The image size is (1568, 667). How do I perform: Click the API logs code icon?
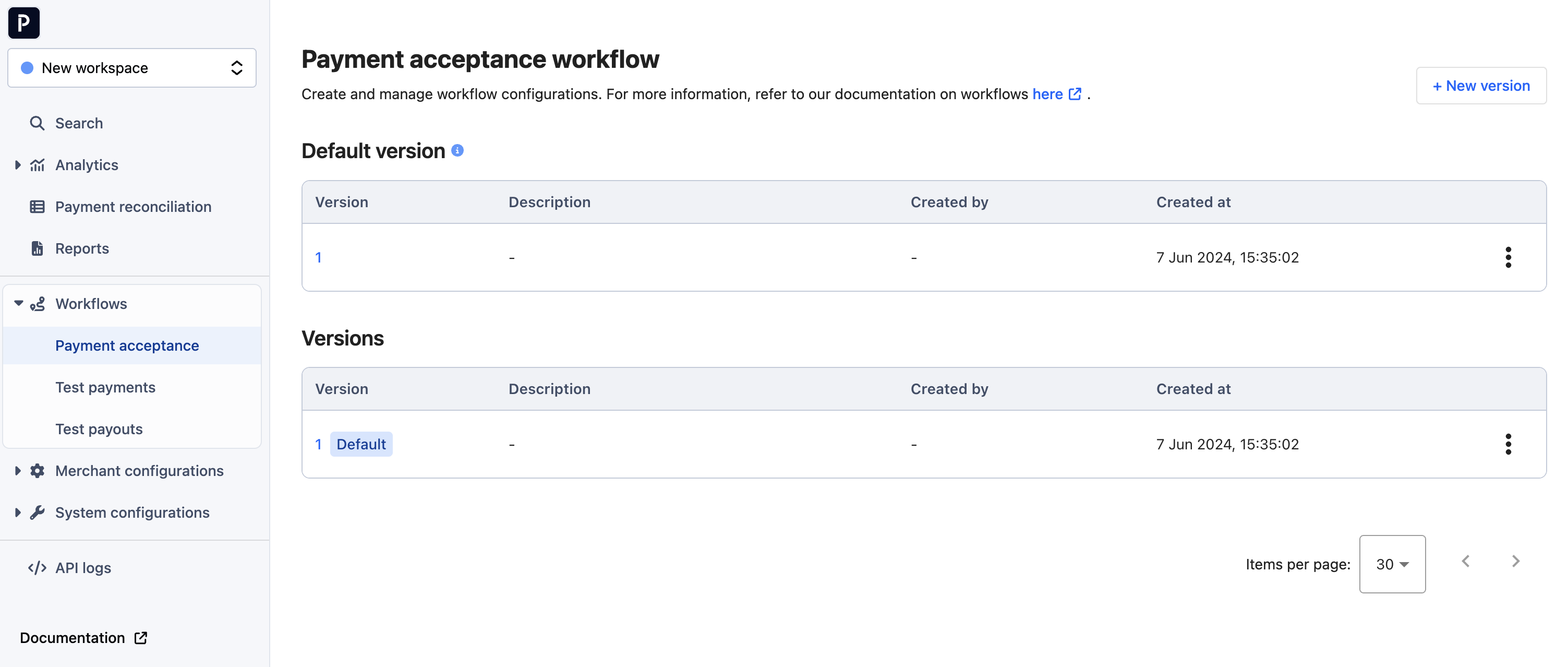pyautogui.click(x=37, y=568)
